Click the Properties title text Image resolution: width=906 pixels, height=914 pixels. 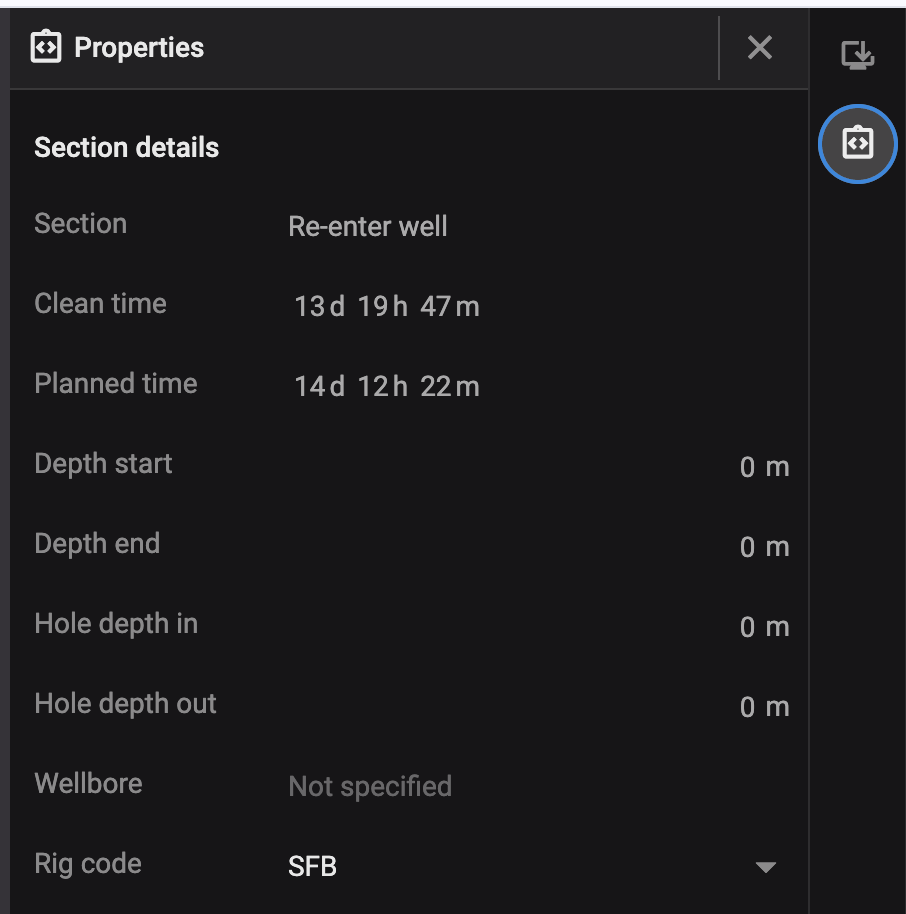pos(140,47)
